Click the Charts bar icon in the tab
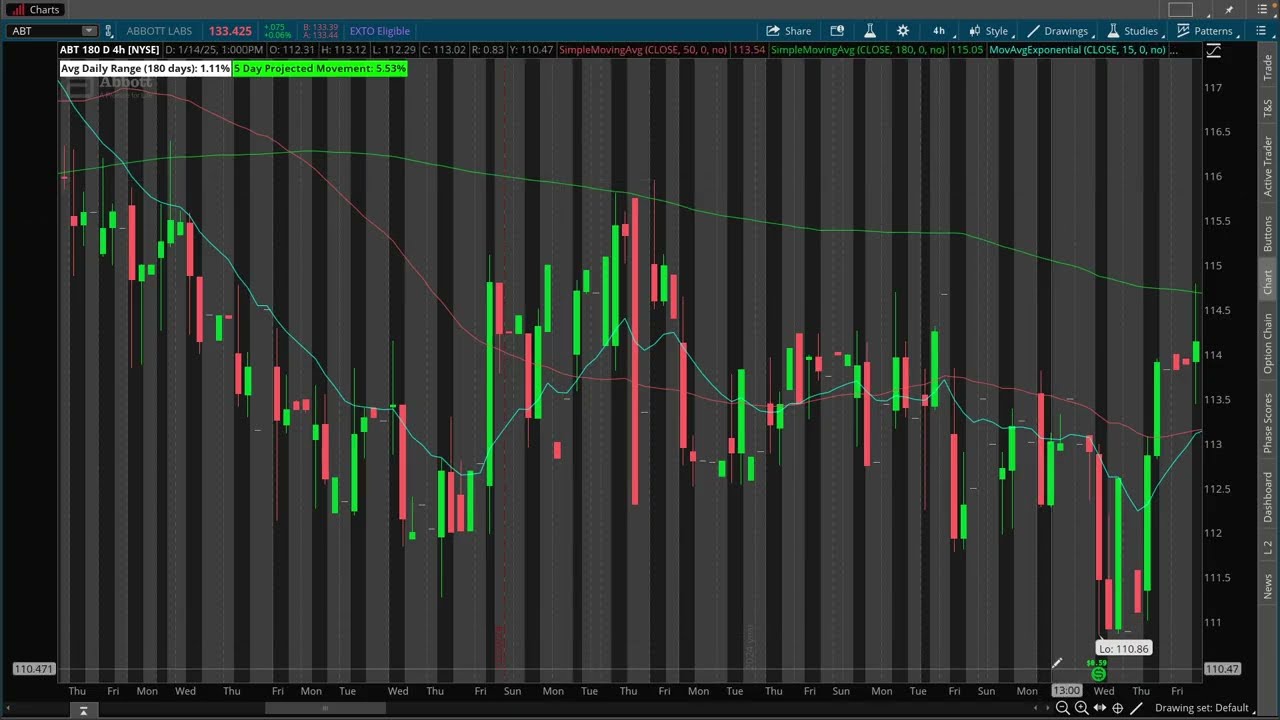This screenshot has height=720, width=1280. pos(17,9)
